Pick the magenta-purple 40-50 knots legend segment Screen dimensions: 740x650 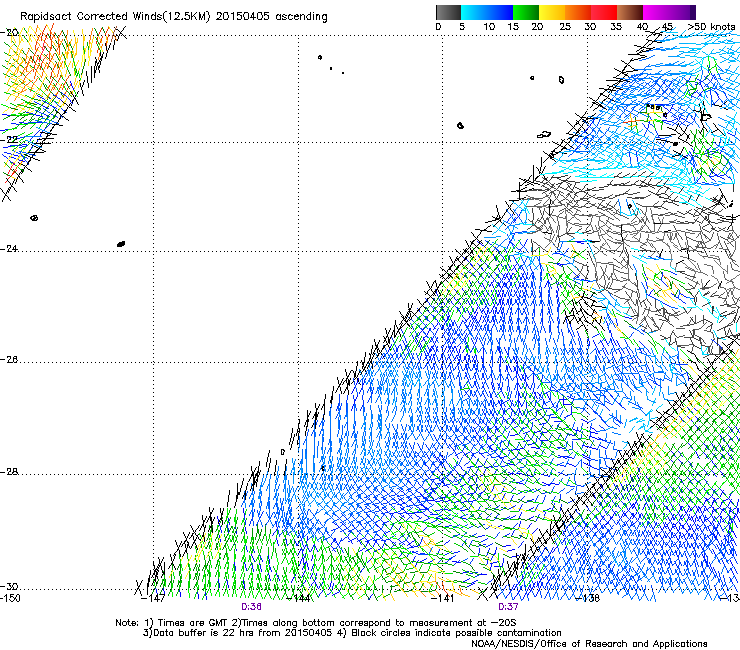coord(669,12)
